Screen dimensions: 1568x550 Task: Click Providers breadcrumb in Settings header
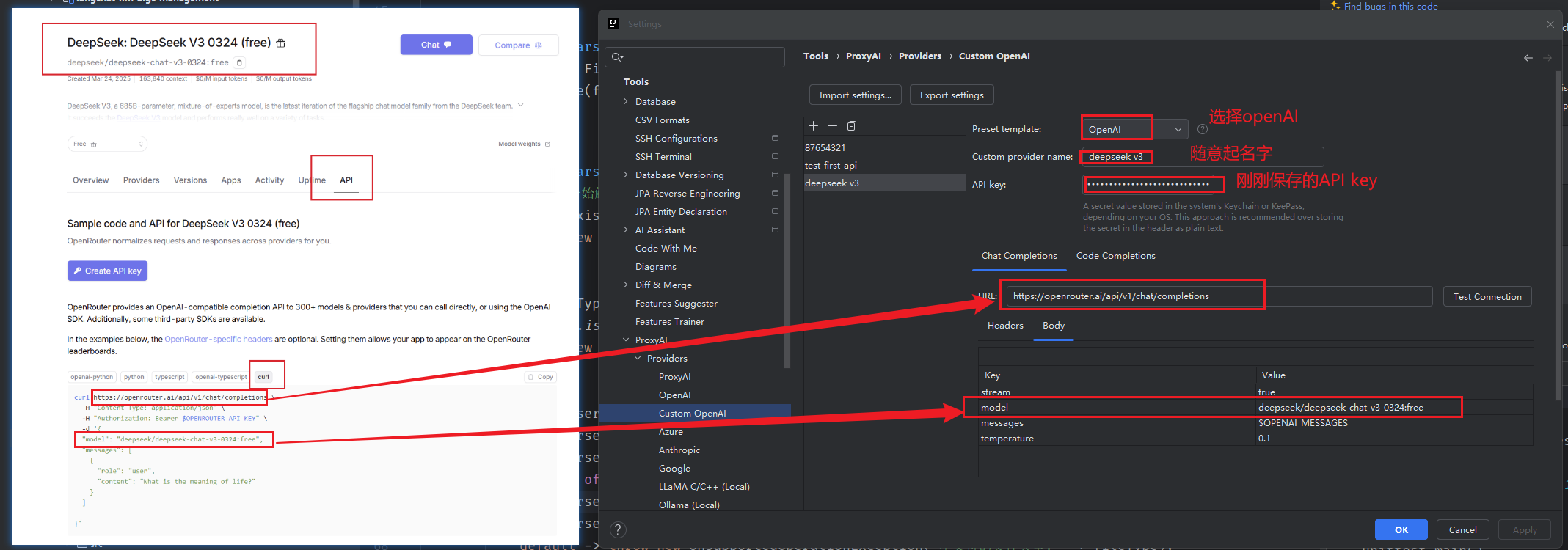pyautogui.click(x=919, y=56)
